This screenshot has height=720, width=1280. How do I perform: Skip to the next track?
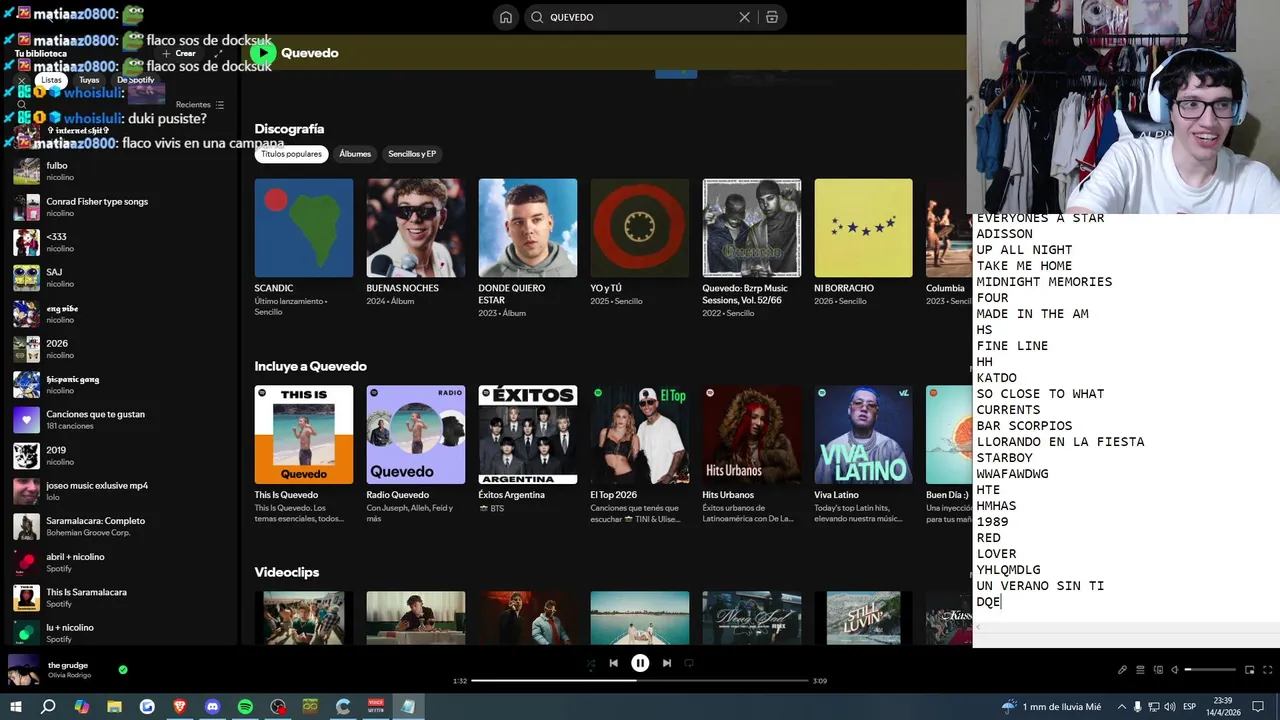coord(666,662)
